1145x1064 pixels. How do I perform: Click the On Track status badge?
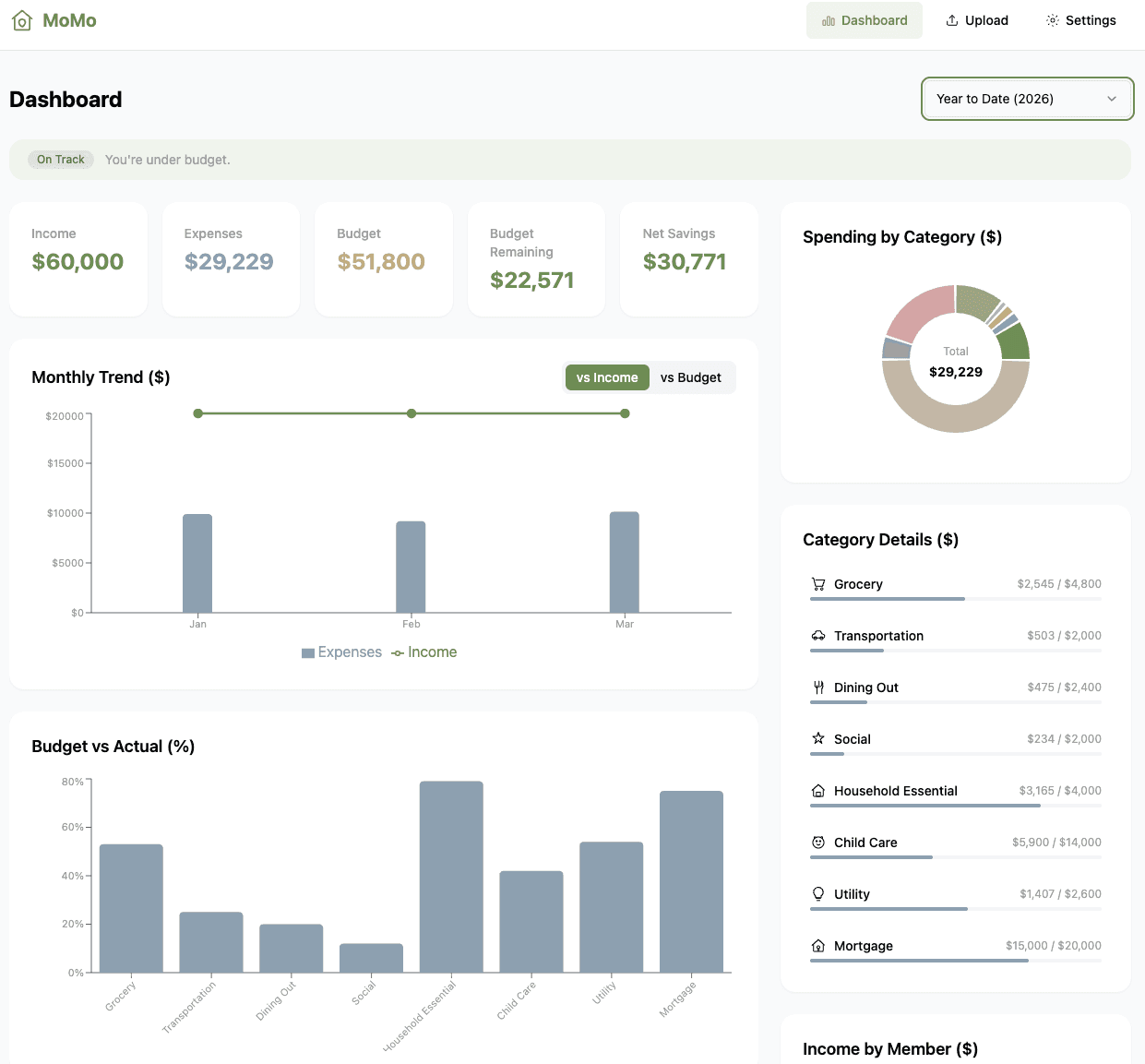61,159
